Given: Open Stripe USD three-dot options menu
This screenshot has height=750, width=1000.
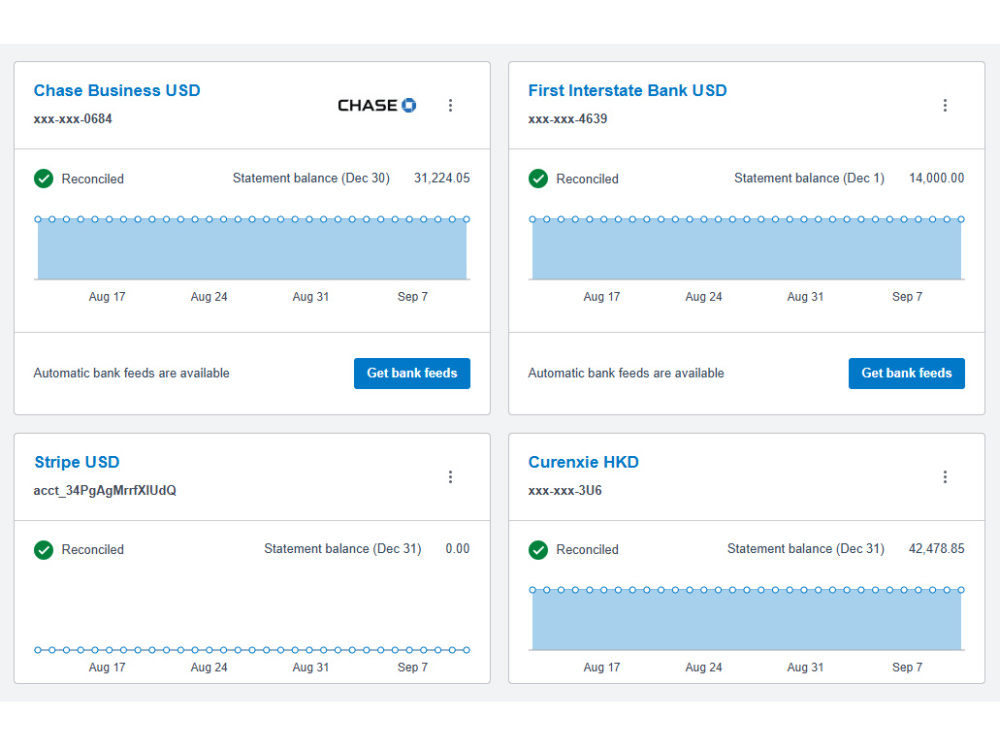Looking at the screenshot, I should [450, 476].
